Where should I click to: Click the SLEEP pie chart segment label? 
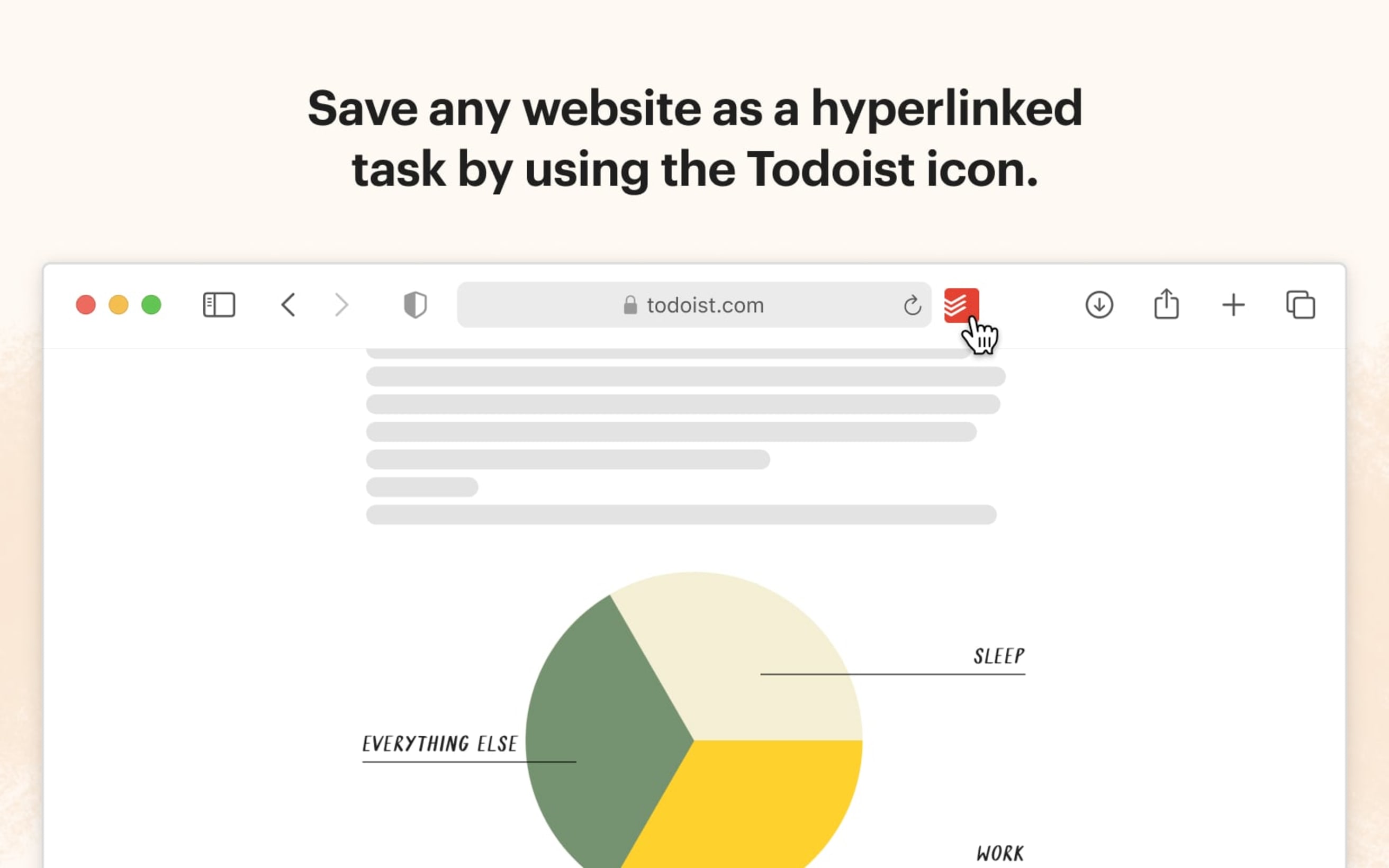pos(998,654)
